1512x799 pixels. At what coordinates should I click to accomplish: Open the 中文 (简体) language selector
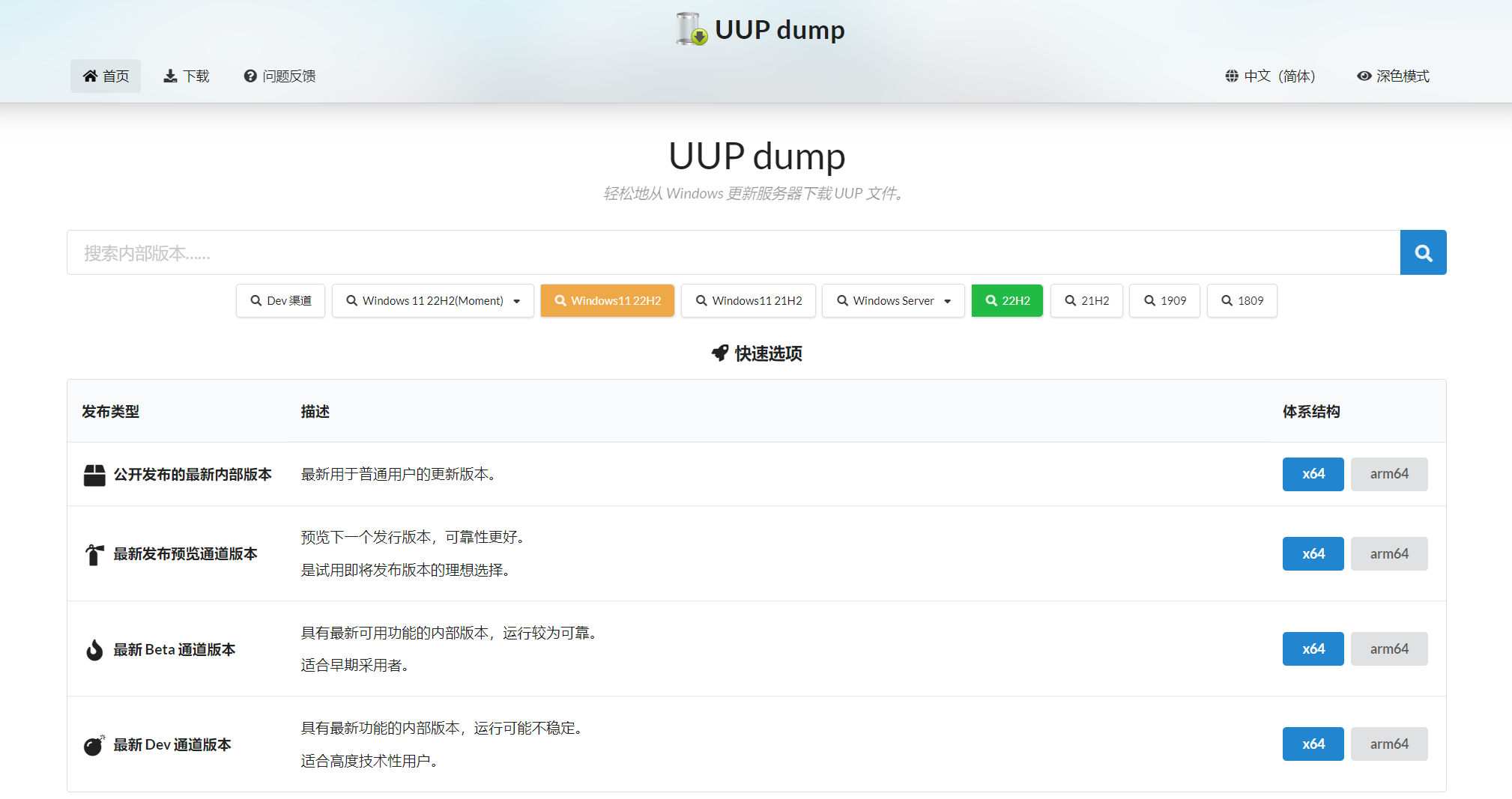(1270, 76)
